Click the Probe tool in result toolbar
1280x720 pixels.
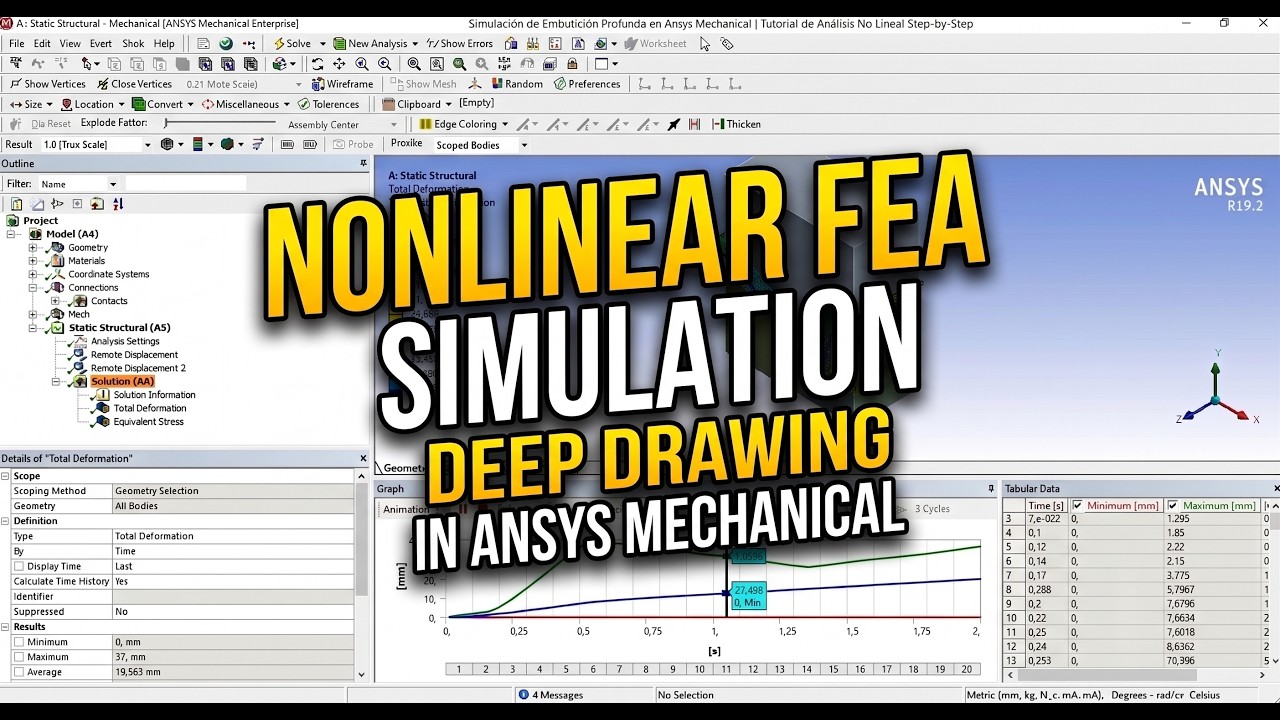point(353,144)
